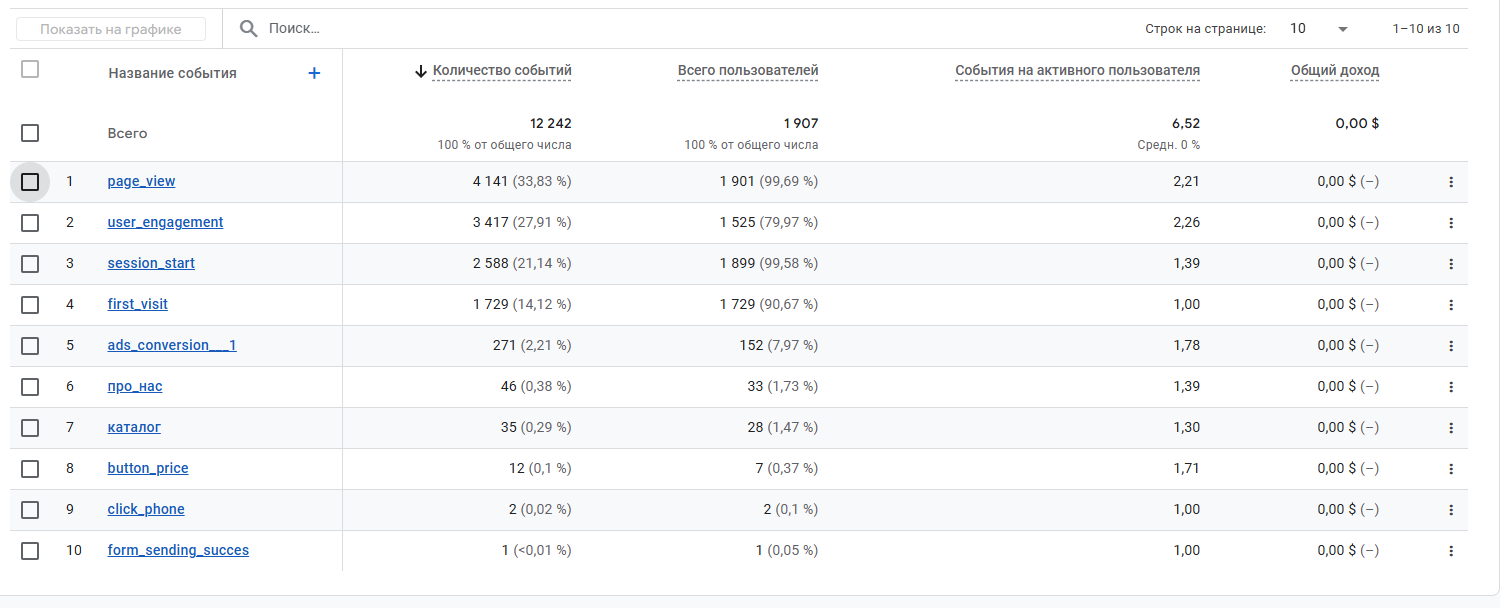Tick the checkbox for session_start row
Viewport: 1500px width, 608px height.
click(30, 264)
